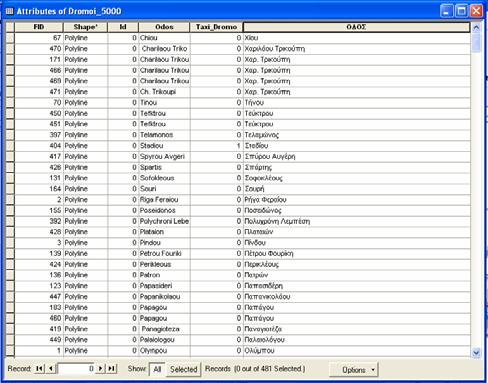Click the Odos column header
Screen dimensions: 488x383
click(164, 27)
